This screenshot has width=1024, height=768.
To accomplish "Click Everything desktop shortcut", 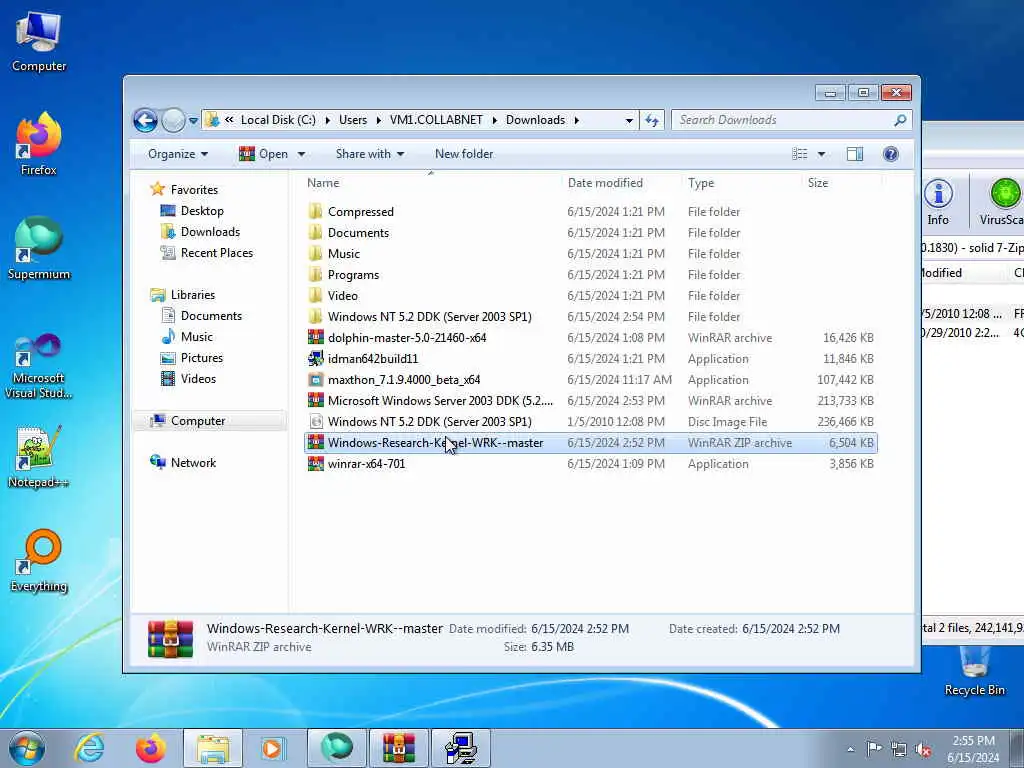I will [x=39, y=560].
